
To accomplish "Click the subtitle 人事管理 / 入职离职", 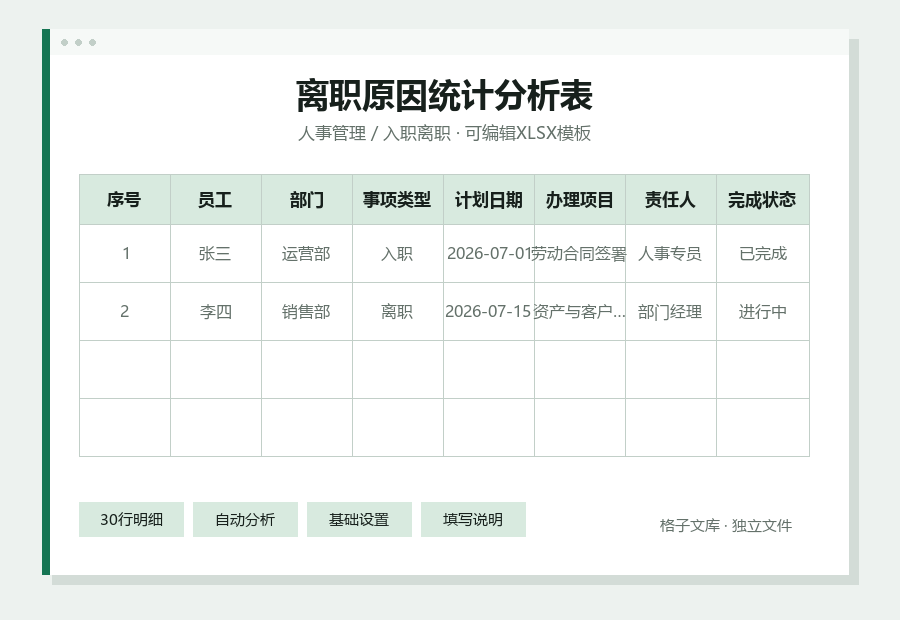I will 374,133.
